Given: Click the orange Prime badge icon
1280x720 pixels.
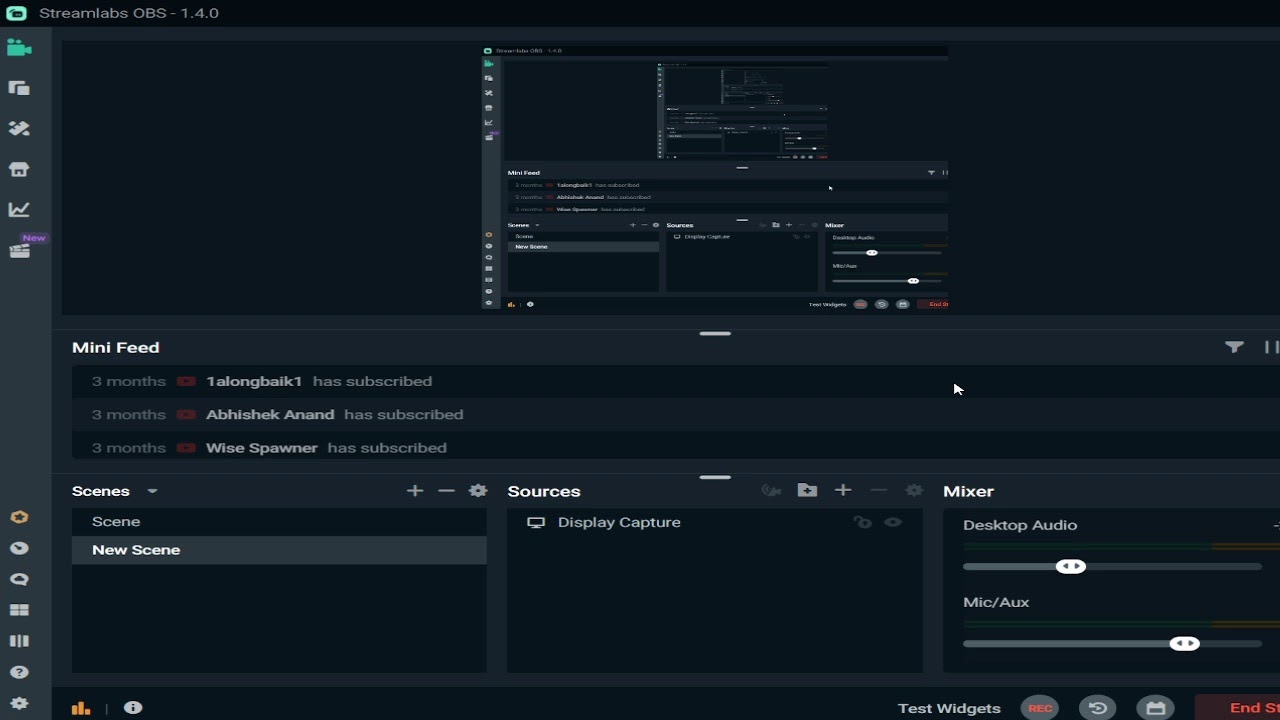Looking at the screenshot, I should pyautogui.click(x=19, y=517).
